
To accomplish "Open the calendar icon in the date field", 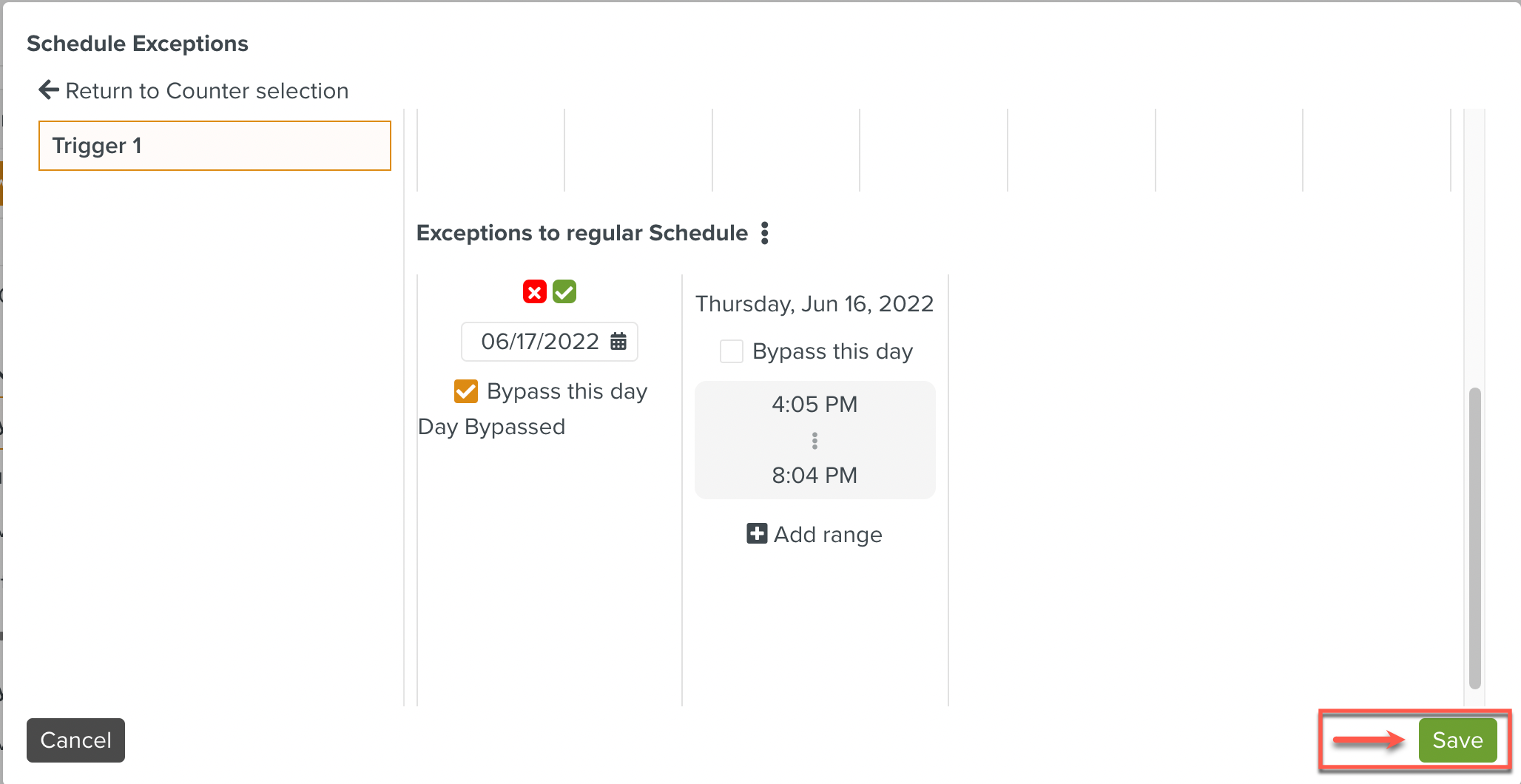I will coord(618,341).
